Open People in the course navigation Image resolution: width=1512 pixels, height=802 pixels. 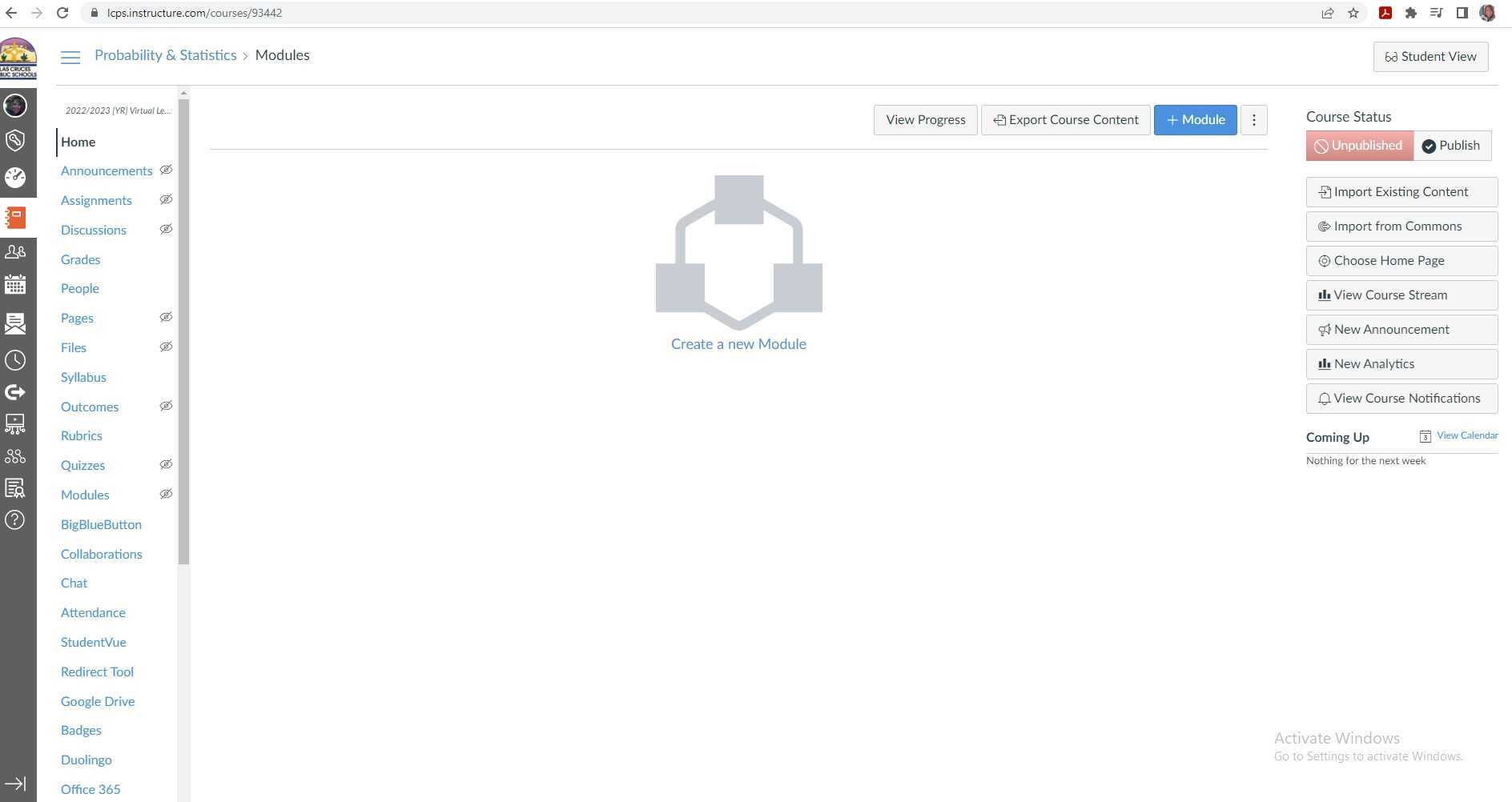[80, 289]
